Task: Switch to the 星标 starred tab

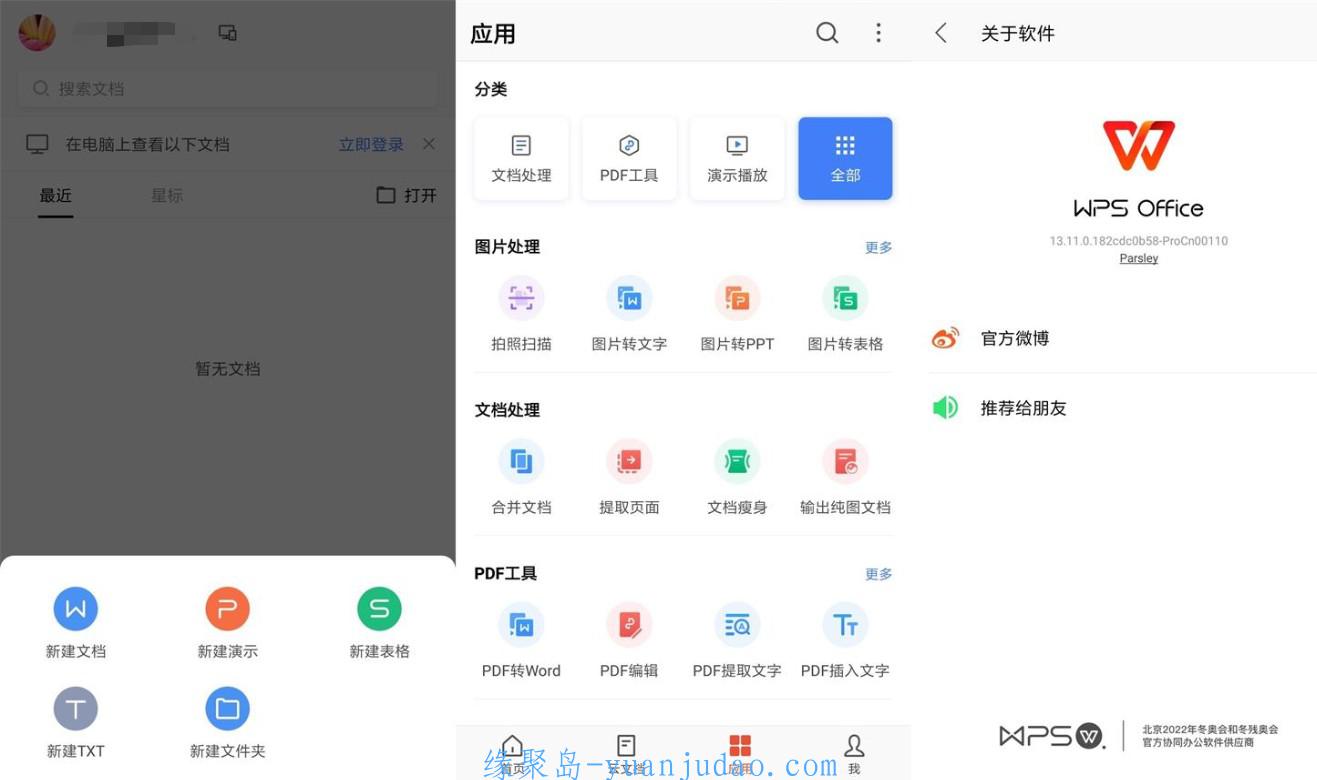Action: [167, 196]
